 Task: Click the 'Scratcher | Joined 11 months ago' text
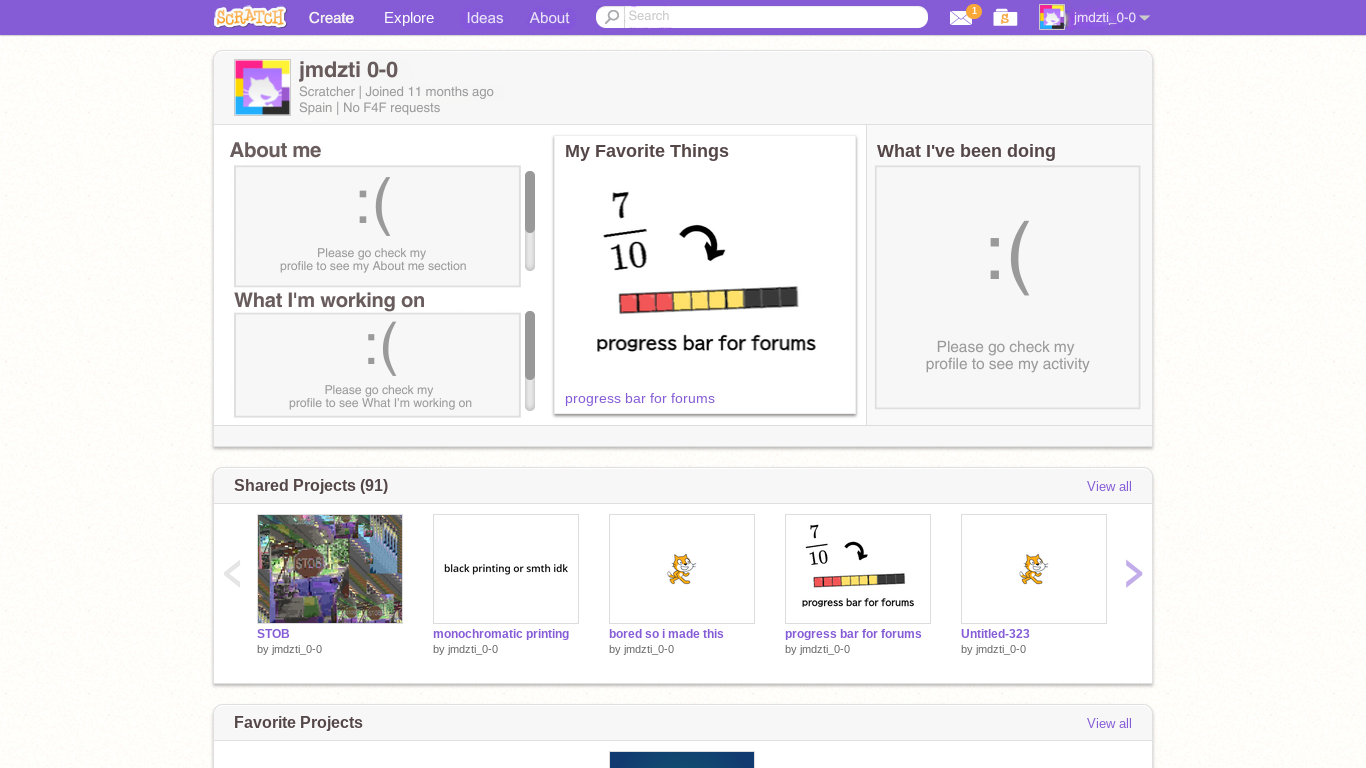pos(396,92)
